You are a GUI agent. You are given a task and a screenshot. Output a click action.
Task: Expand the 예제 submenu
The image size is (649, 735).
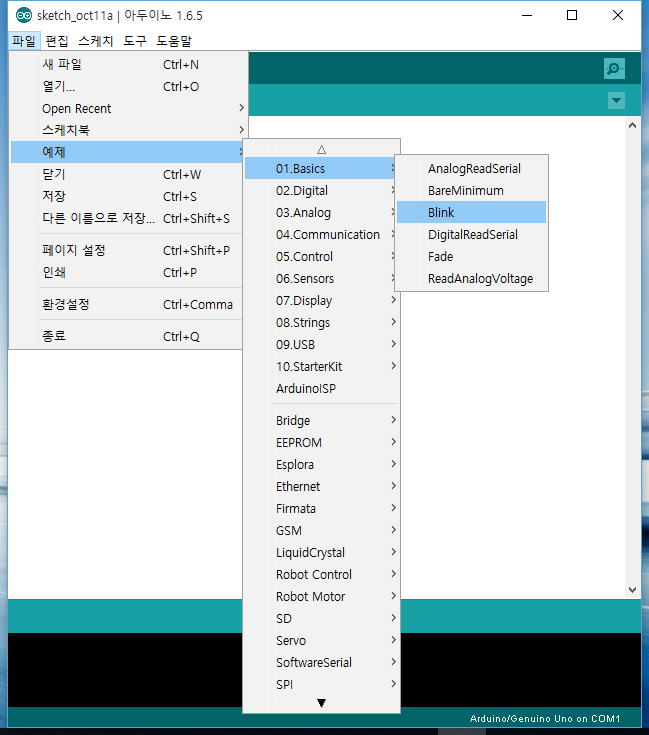127,152
